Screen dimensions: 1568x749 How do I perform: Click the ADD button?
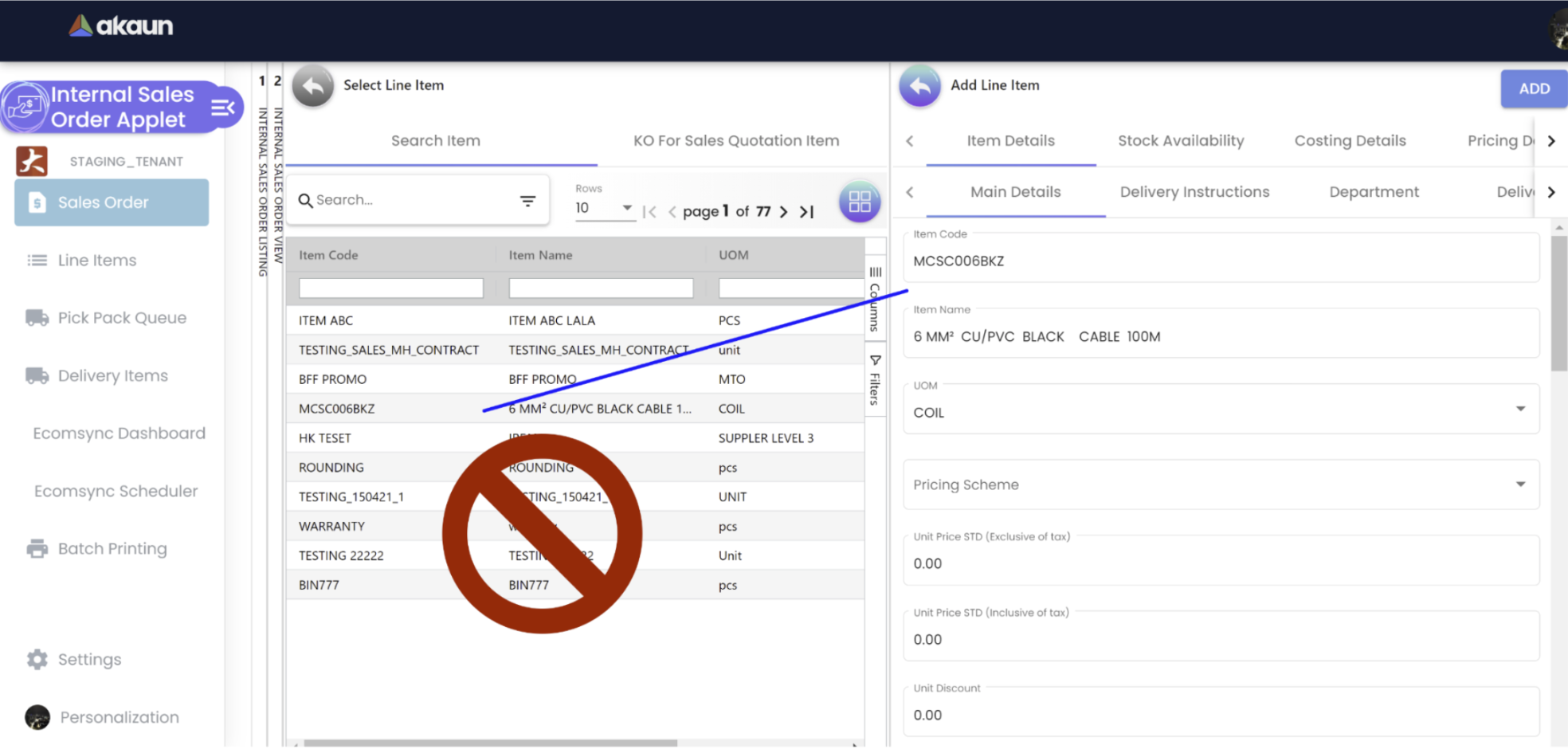point(1533,88)
